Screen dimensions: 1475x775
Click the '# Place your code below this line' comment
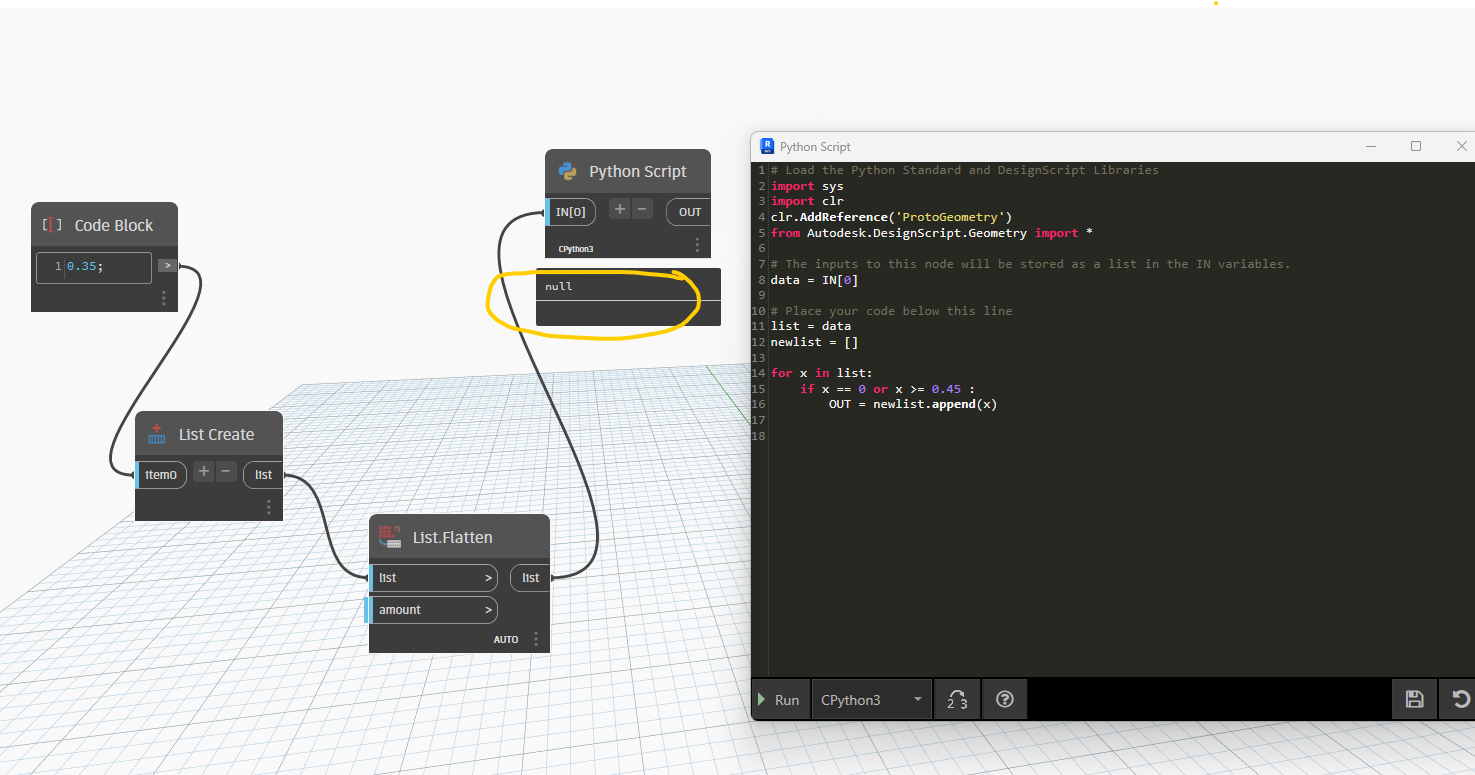[891, 311]
